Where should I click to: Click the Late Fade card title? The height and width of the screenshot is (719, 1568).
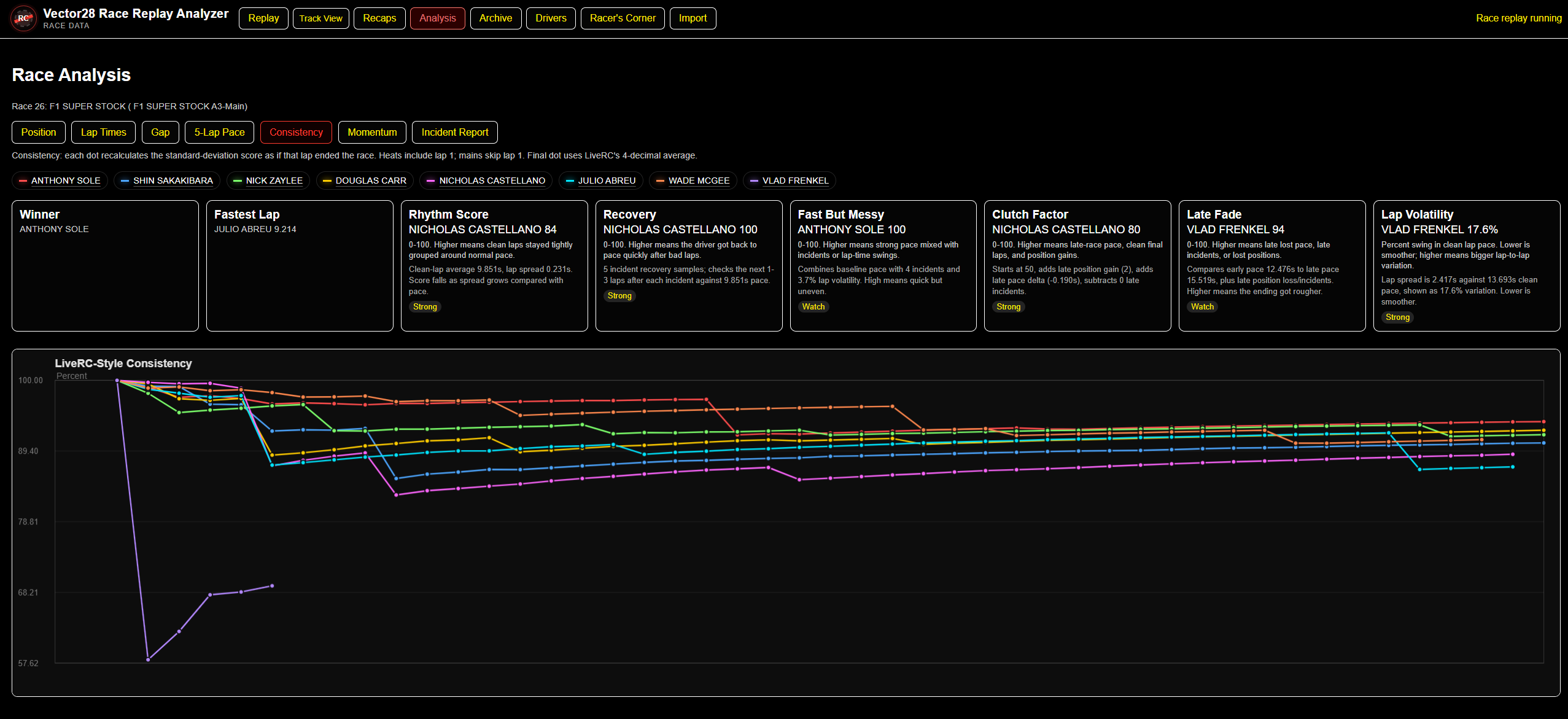click(x=1214, y=214)
